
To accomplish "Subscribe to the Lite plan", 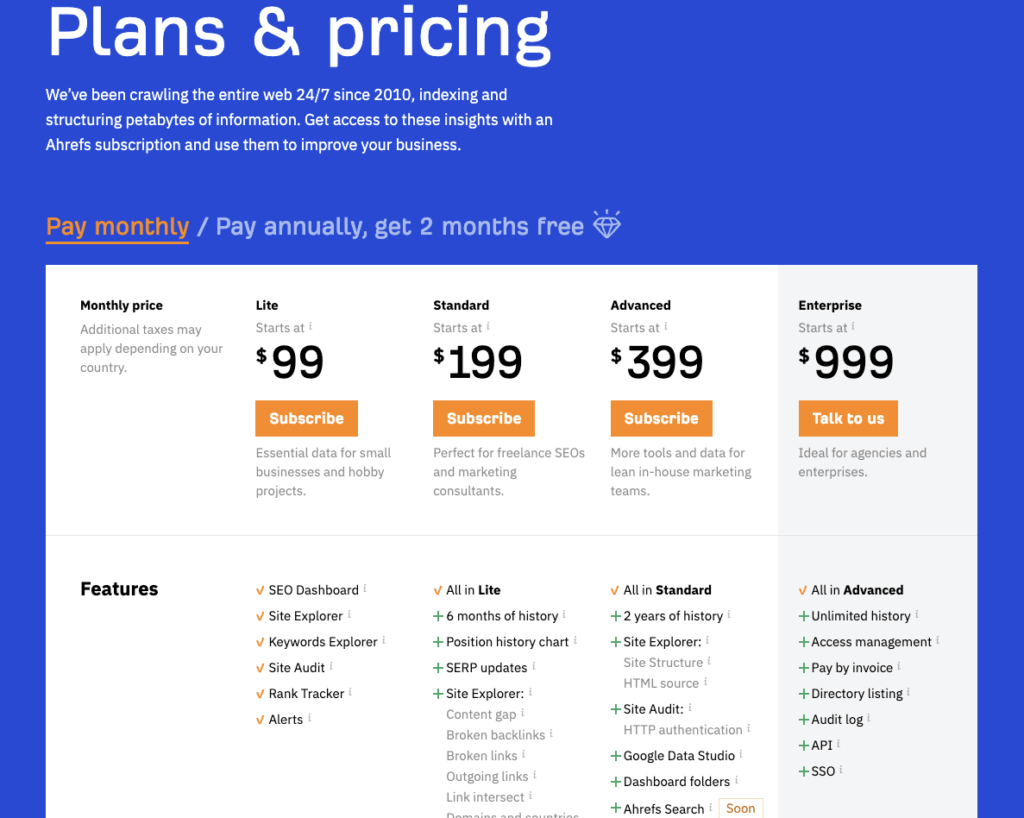I will pos(306,419).
